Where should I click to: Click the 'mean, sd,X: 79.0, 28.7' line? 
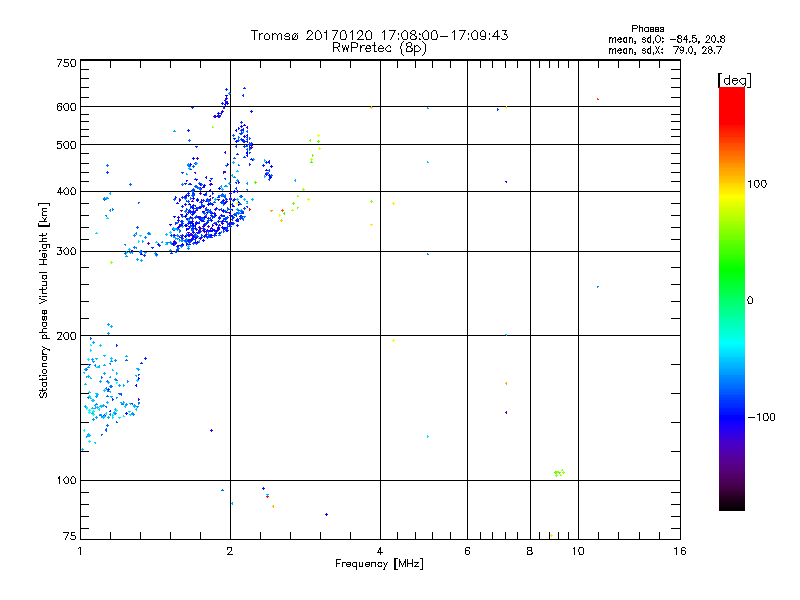[665, 50]
